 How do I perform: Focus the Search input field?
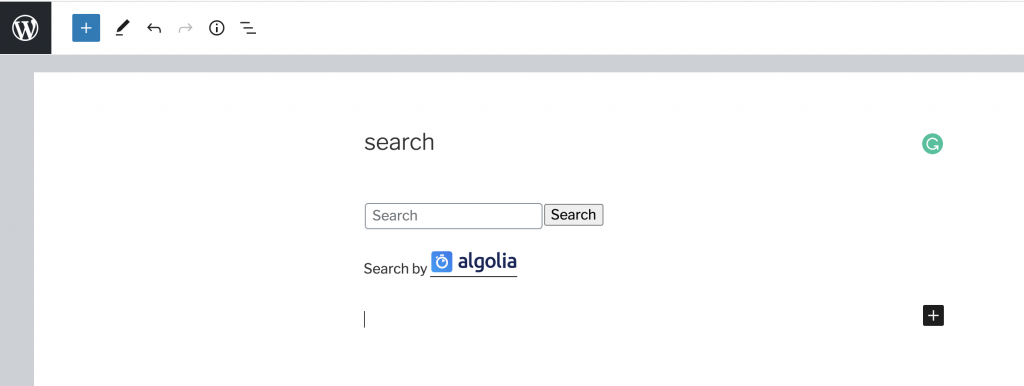453,216
